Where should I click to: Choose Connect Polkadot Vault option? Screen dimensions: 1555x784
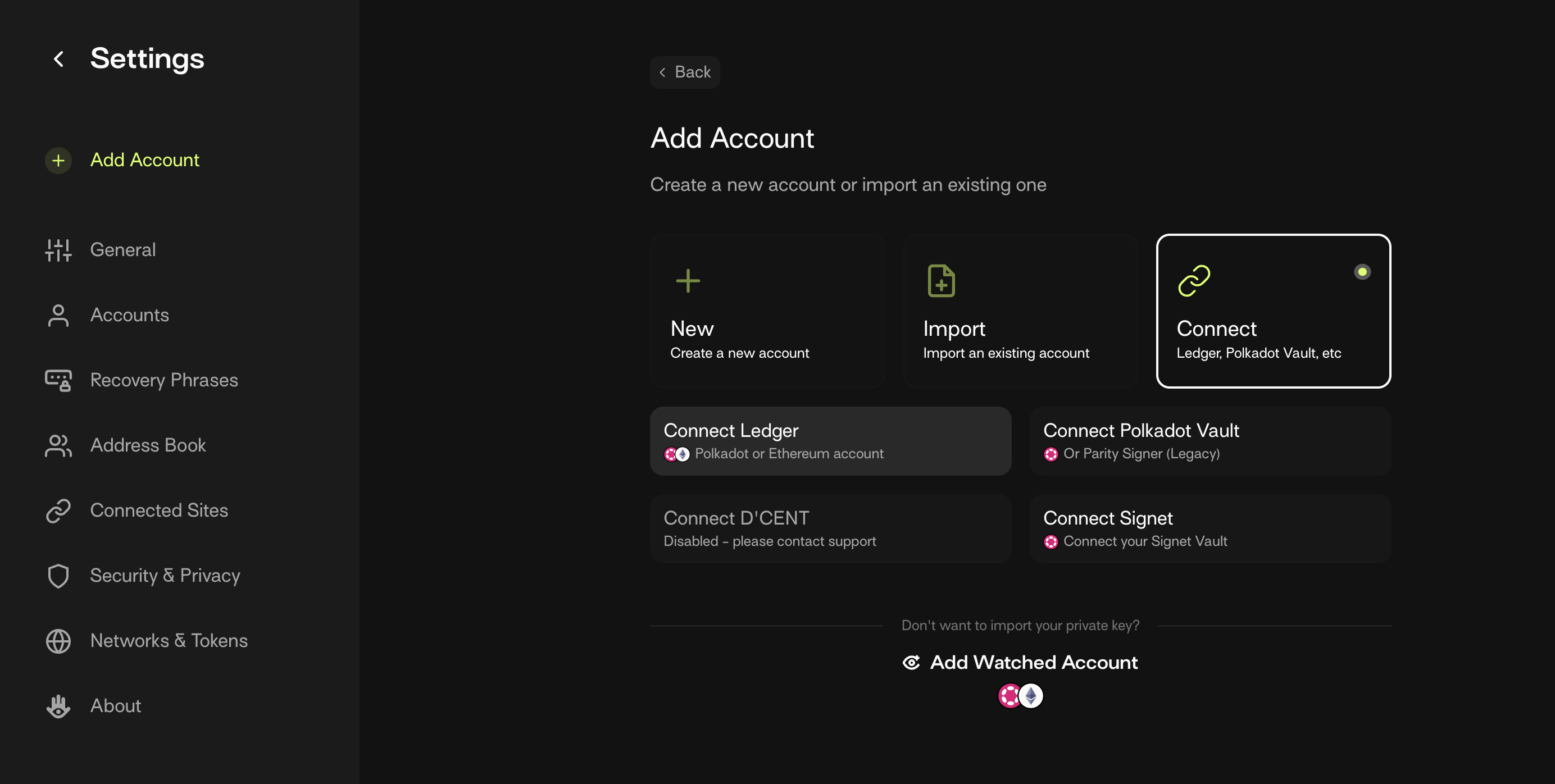point(1210,441)
